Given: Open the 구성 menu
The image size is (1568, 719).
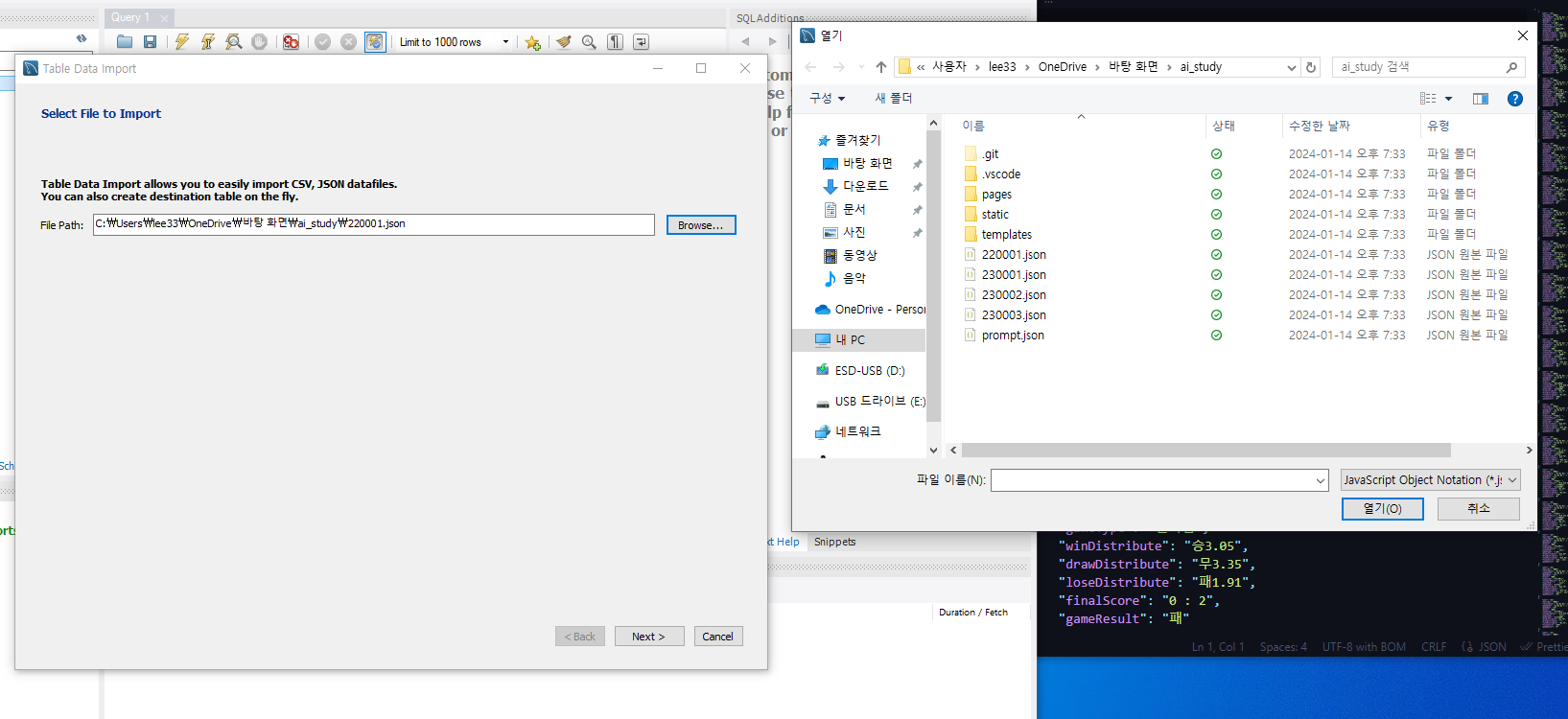Looking at the screenshot, I should click(827, 98).
